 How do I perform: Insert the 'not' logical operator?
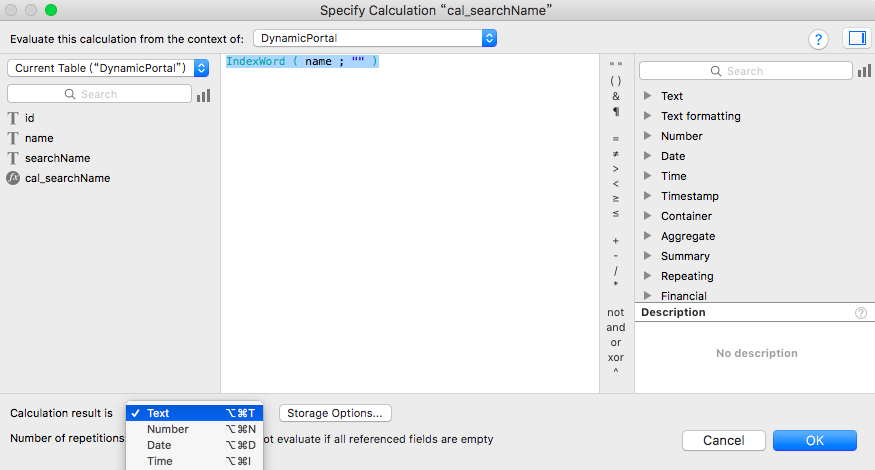[x=616, y=313]
